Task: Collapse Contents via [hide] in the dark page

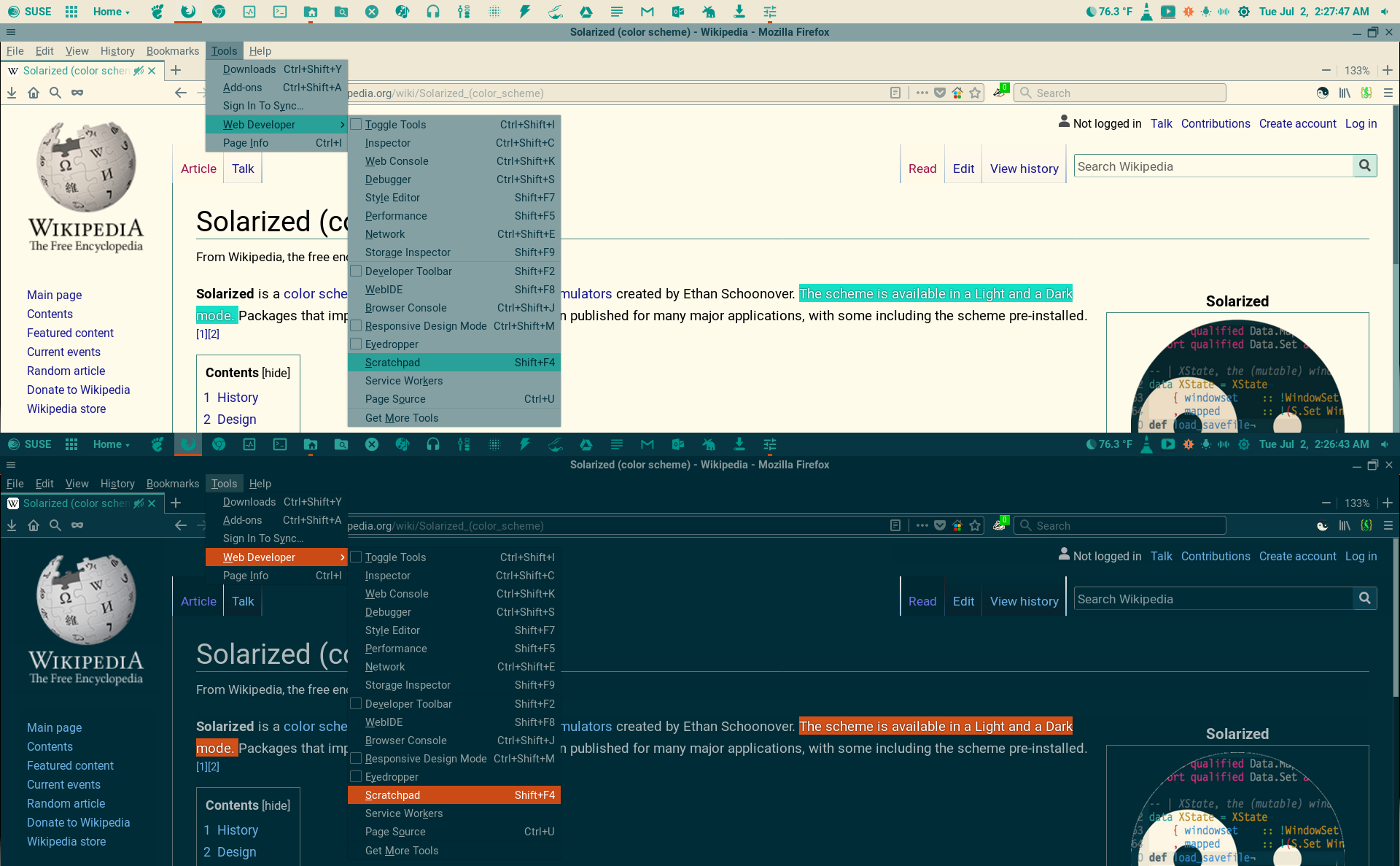Action: pos(276,805)
